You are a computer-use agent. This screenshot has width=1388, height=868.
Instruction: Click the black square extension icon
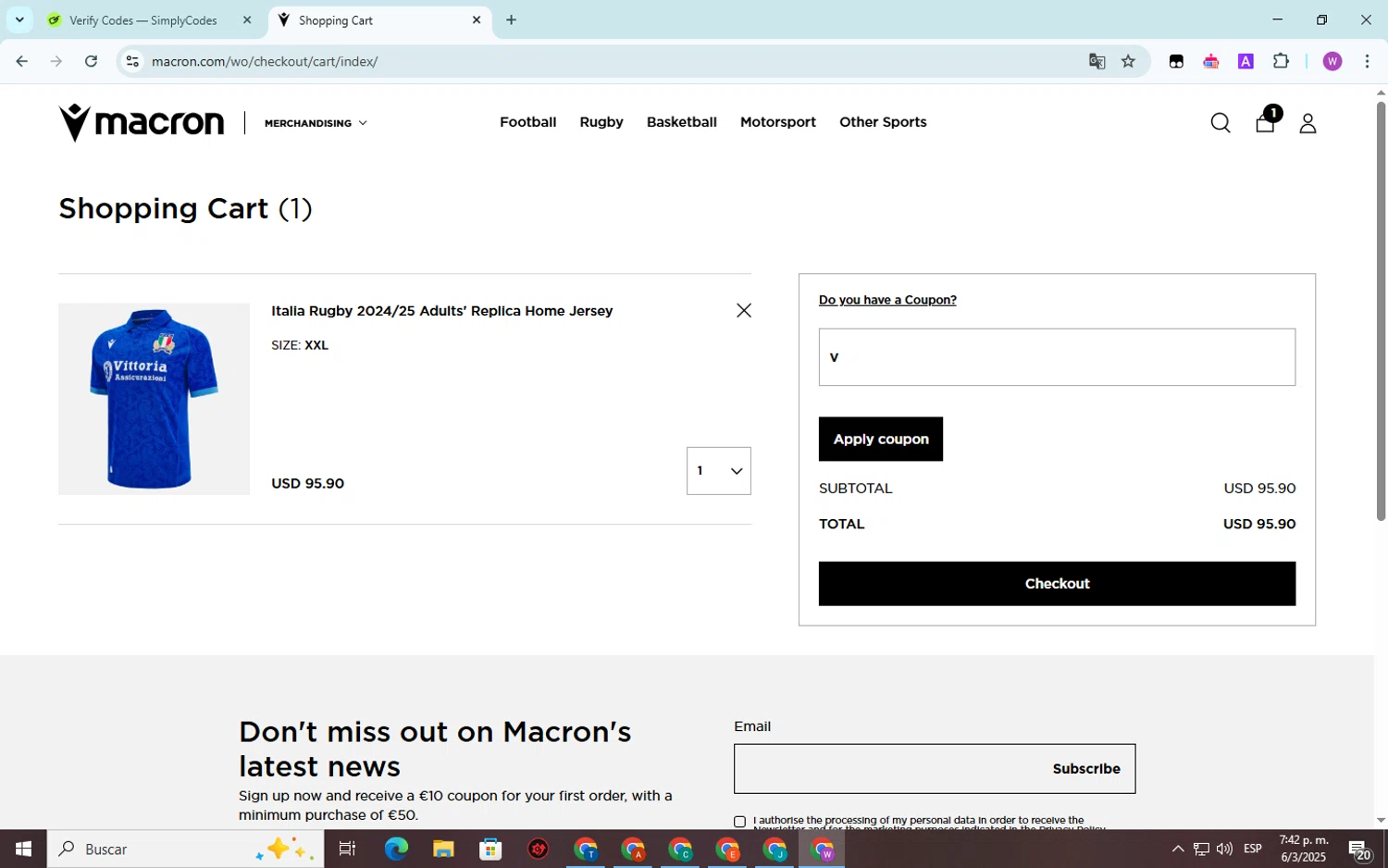(1176, 61)
